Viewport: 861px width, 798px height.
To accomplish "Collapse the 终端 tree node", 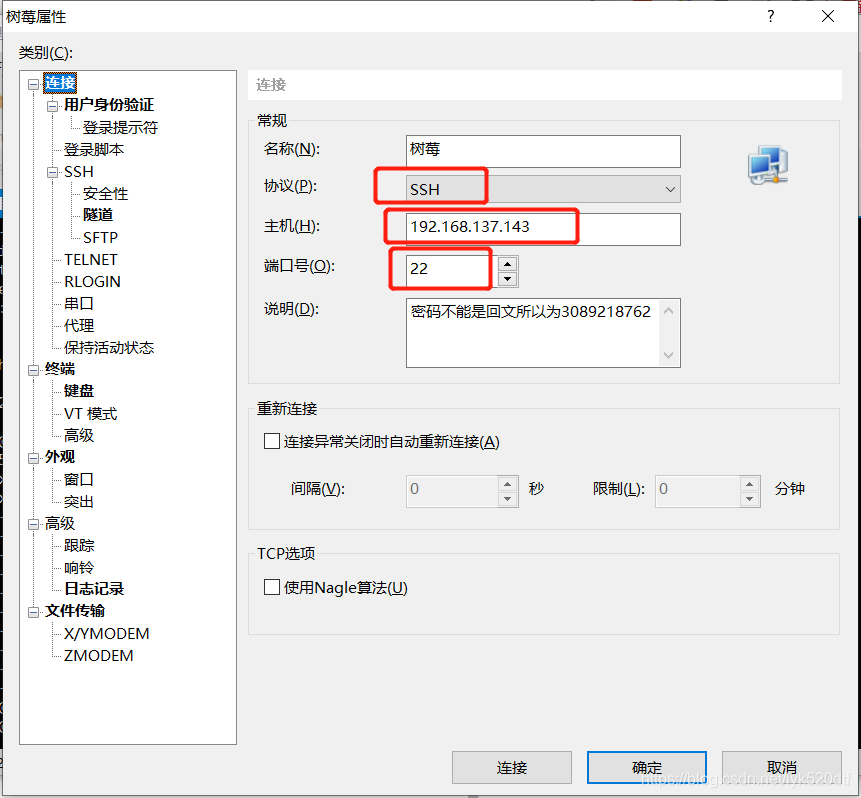I will 33,370.
